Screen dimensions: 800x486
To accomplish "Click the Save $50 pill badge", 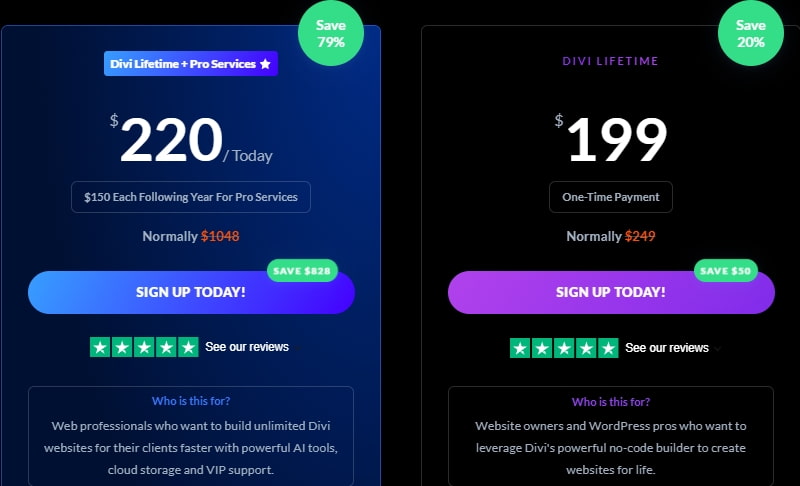I will pos(725,270).
